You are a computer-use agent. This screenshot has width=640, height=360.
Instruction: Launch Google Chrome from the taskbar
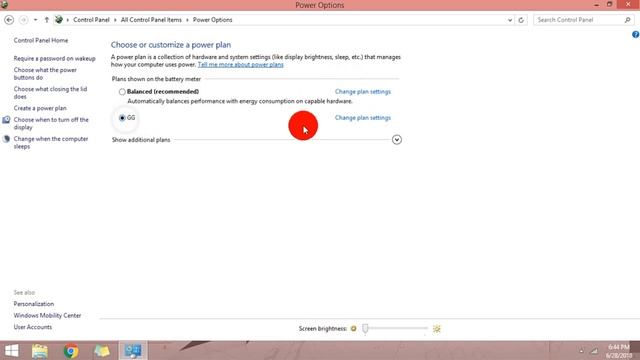pyautogui.click(x=71, y=351)
